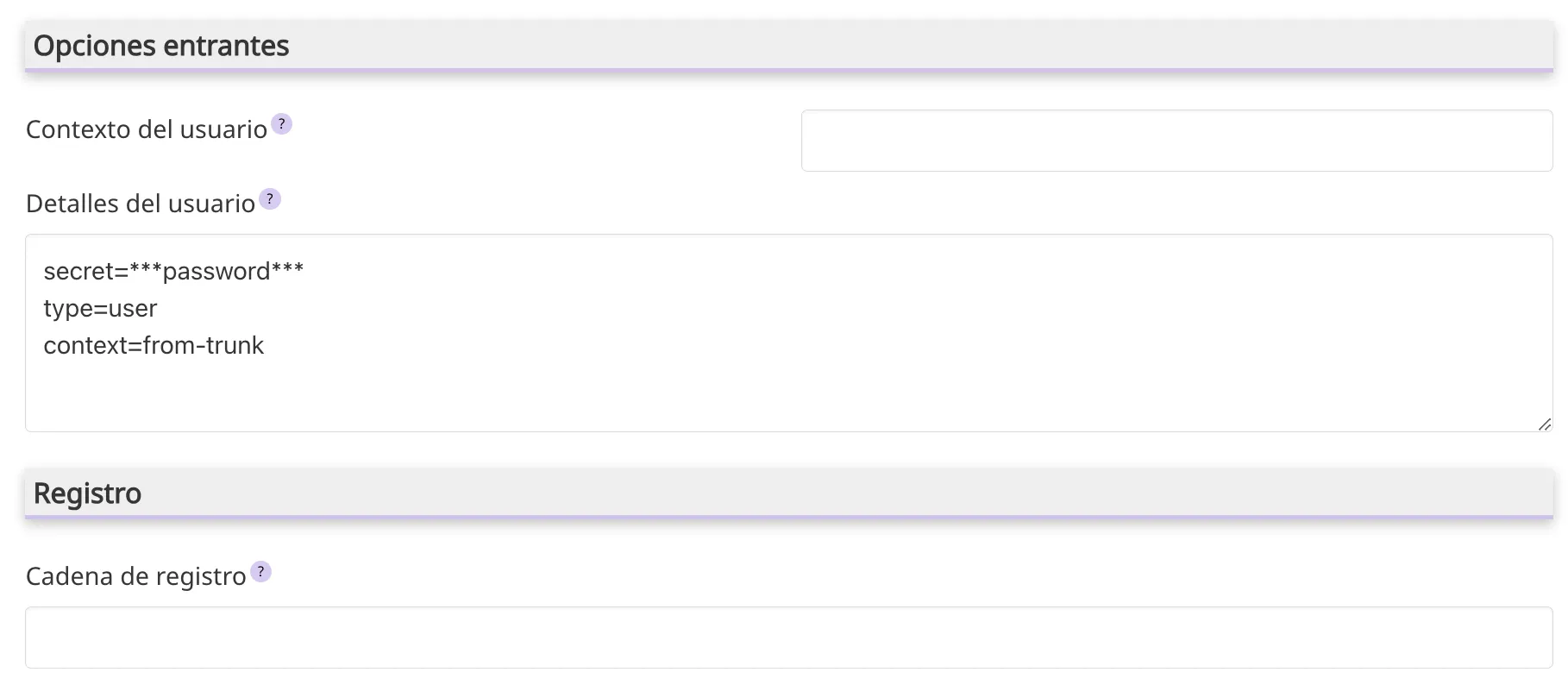Click the Contexto del usuario label
The width and height of the screenshot is (1568, 685).
click(x=147, y=129)
